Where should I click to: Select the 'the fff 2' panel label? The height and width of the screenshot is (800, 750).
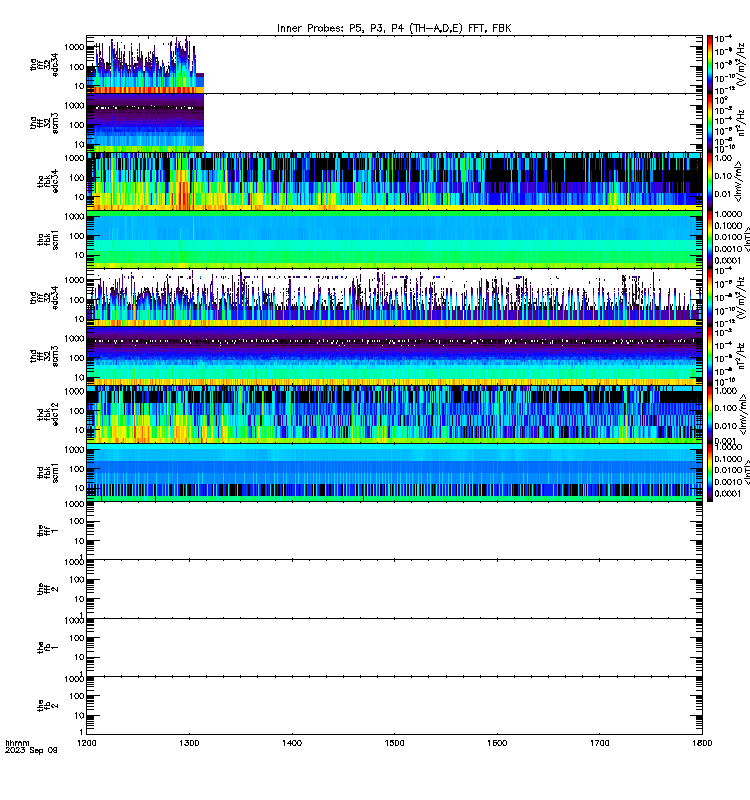48,589
